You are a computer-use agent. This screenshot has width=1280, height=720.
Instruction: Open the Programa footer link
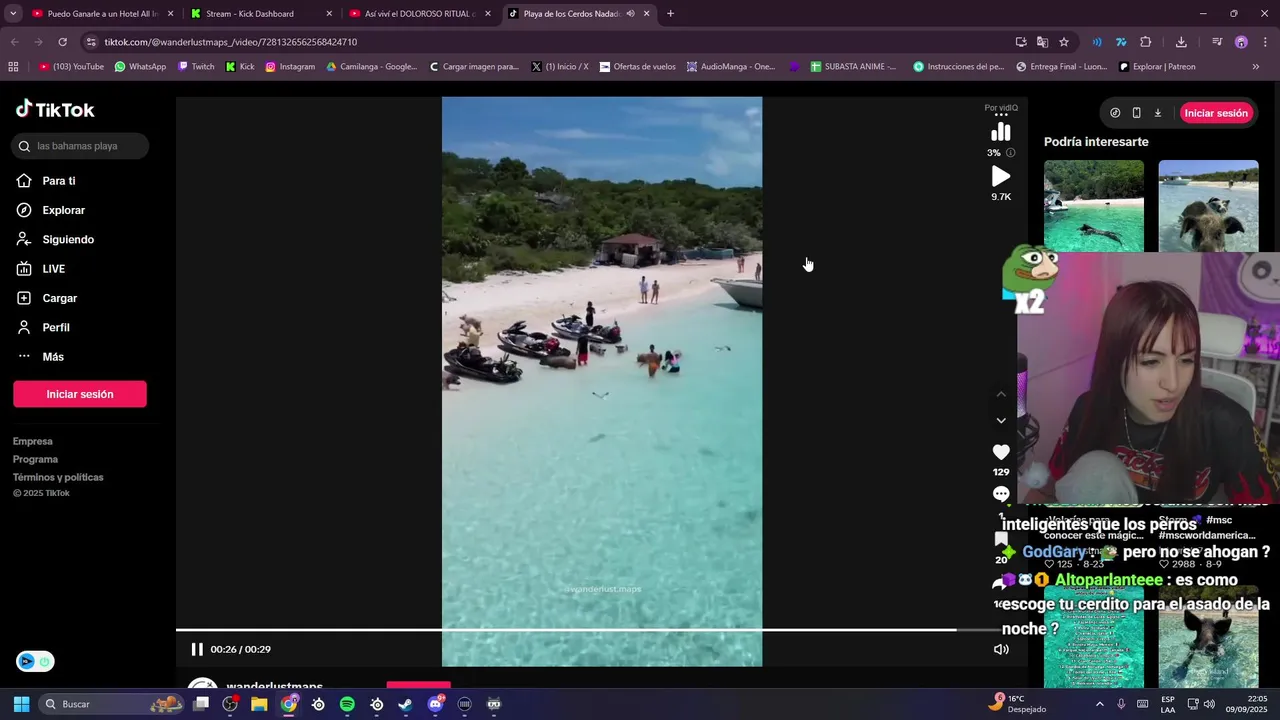[x=35, y=459]
